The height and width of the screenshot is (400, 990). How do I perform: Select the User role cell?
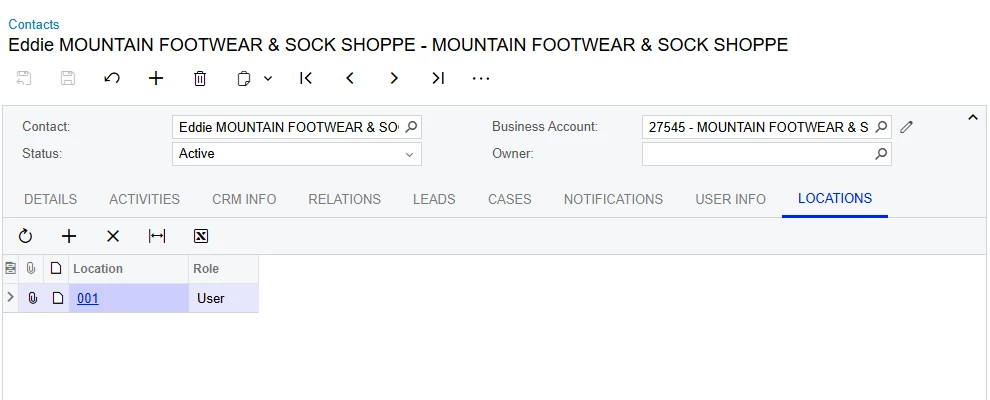[224, 298]
